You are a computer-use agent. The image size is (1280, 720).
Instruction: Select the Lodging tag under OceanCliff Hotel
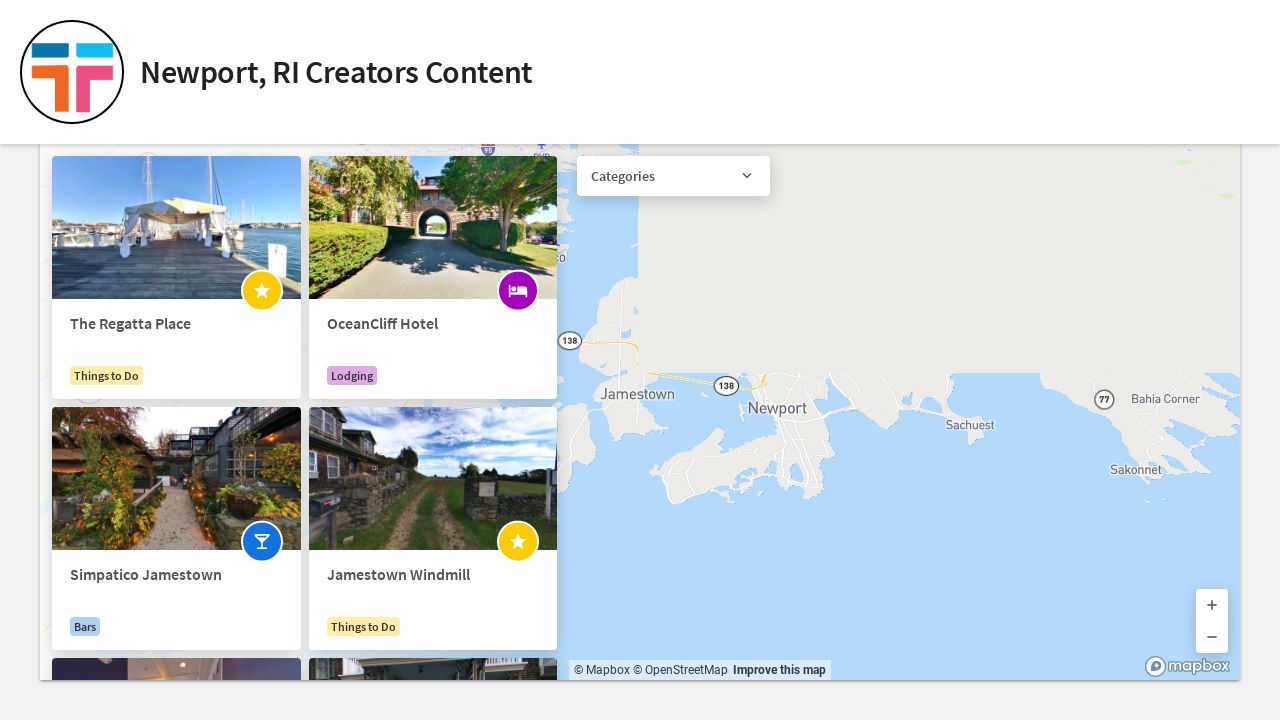(352, 375)
